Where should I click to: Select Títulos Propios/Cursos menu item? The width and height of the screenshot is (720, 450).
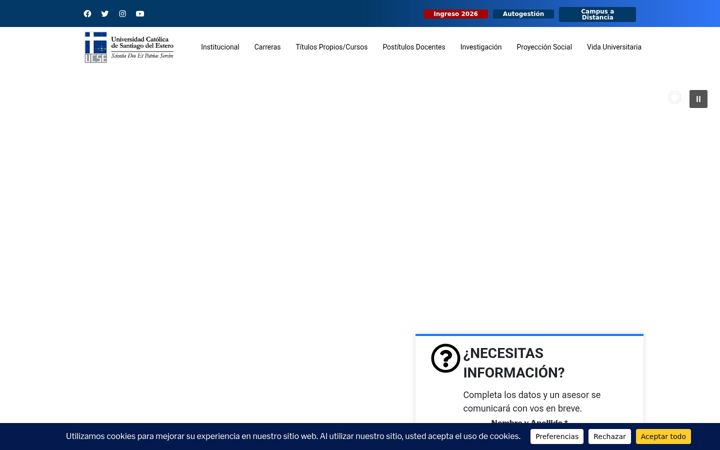[x=332, y=47]
